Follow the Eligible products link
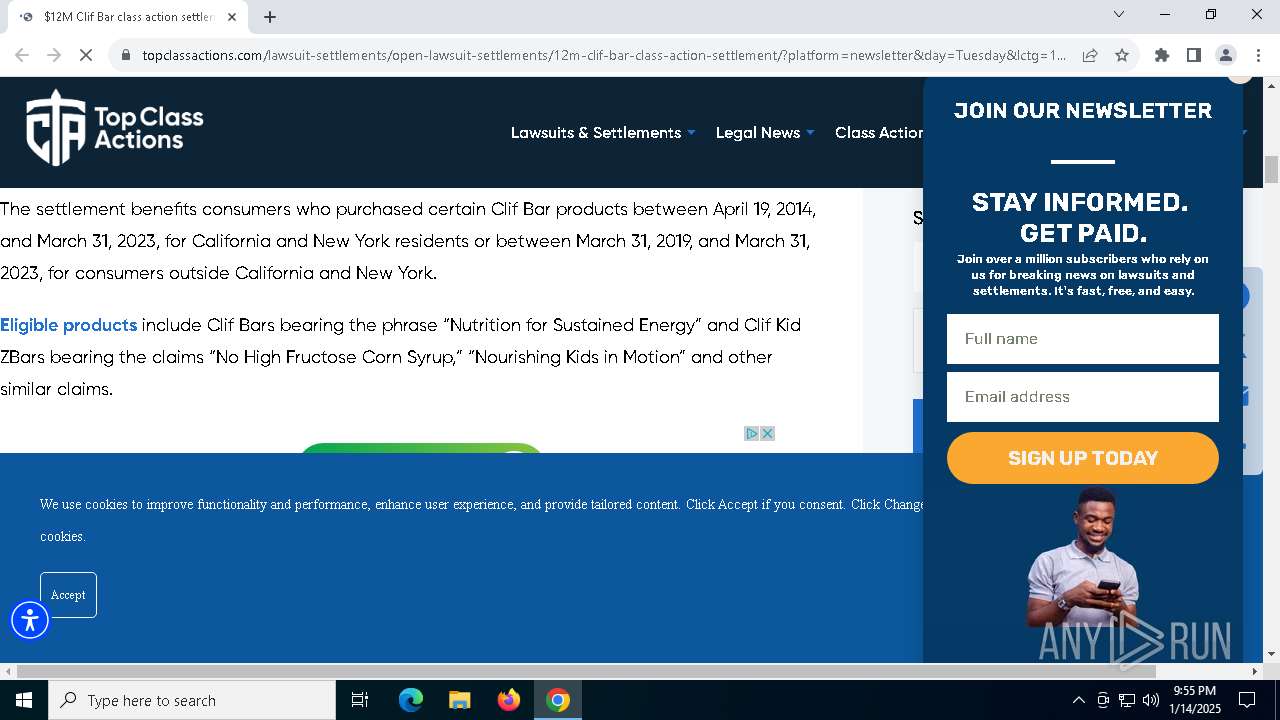 (x=68, y=325)
